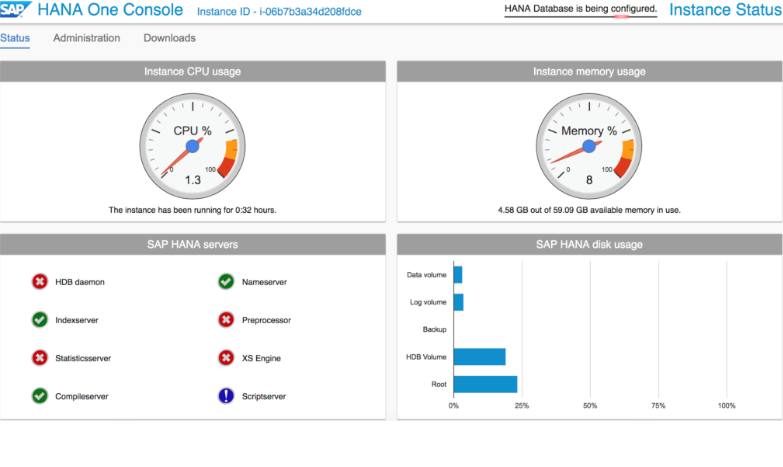Click the HDB Volume bar
Viewport: 783px width, 467px height.
tap(480, 357)
